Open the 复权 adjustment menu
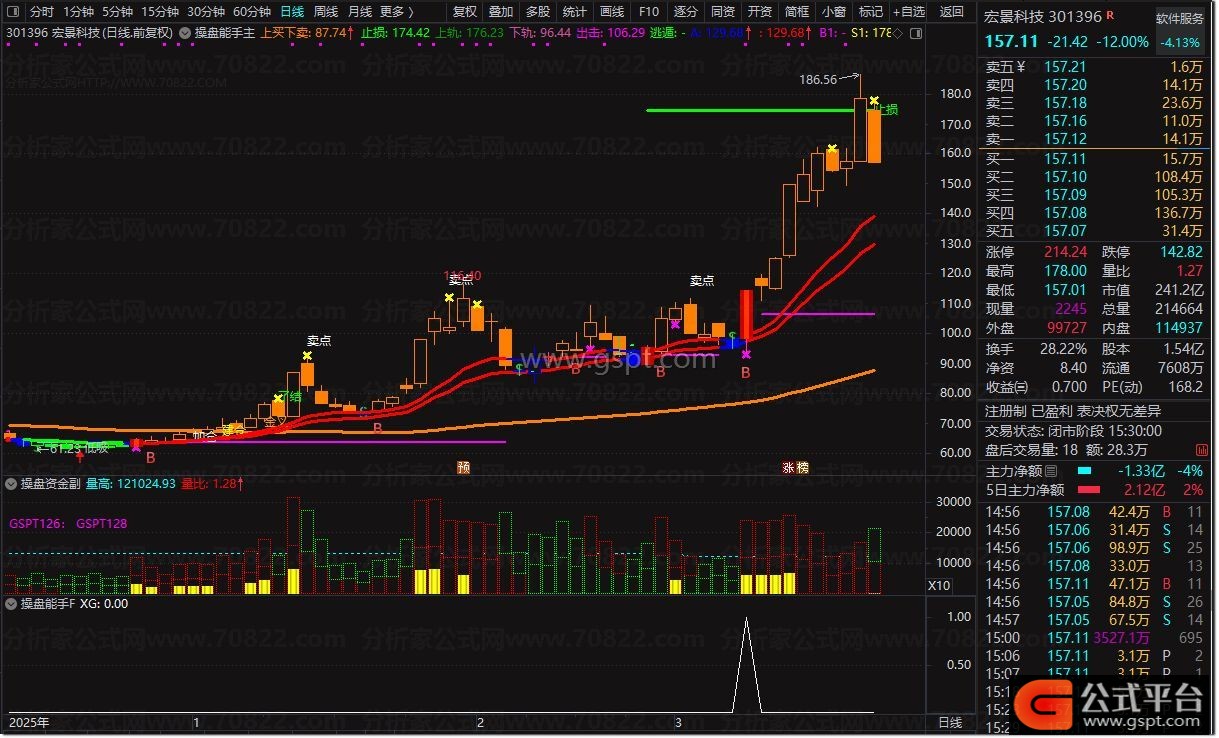This screenshot has width=1219, height=738. (x=465, y=12)
